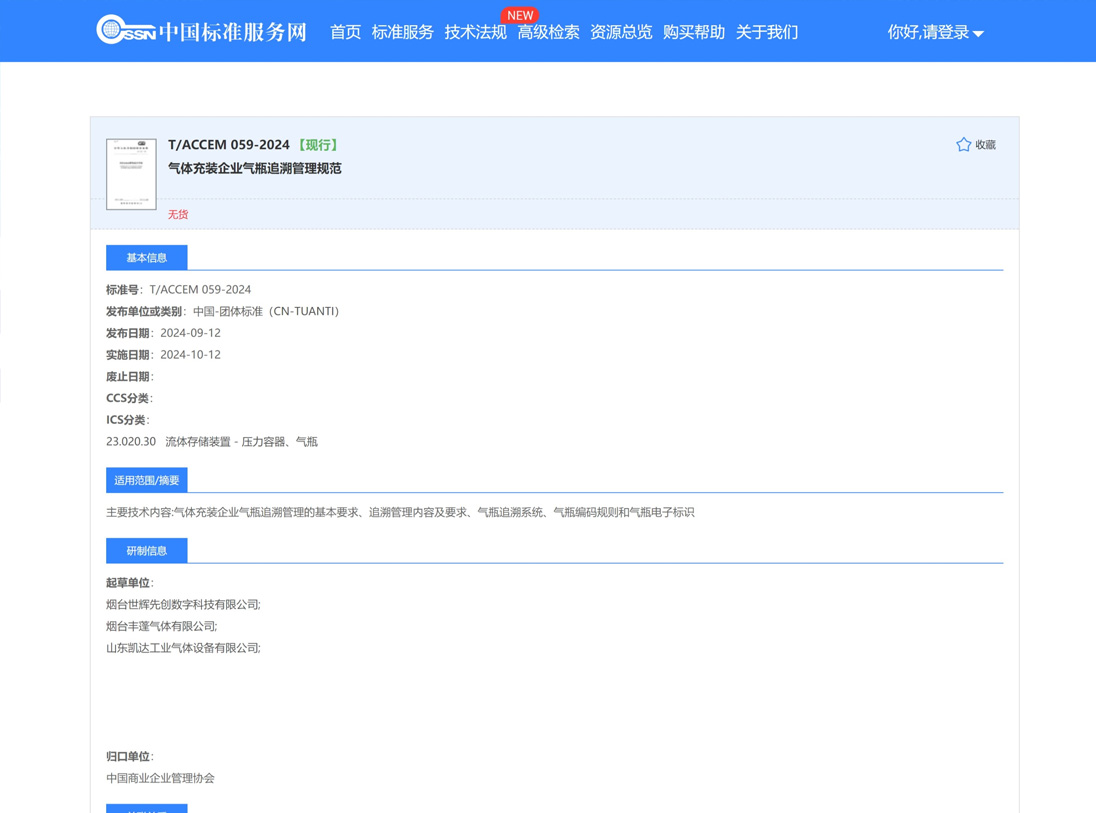Click the title 气体充装企业气瓶追溯管理规范
1096x813 pixels.
[x=255, y=169]
